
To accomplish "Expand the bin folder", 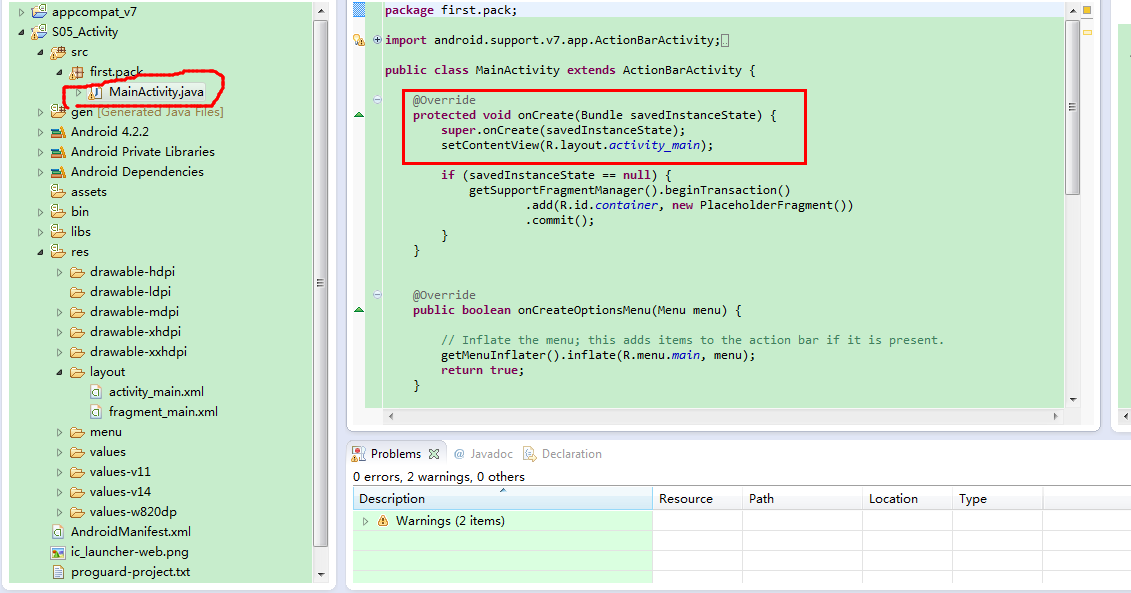I will point(40,212).
